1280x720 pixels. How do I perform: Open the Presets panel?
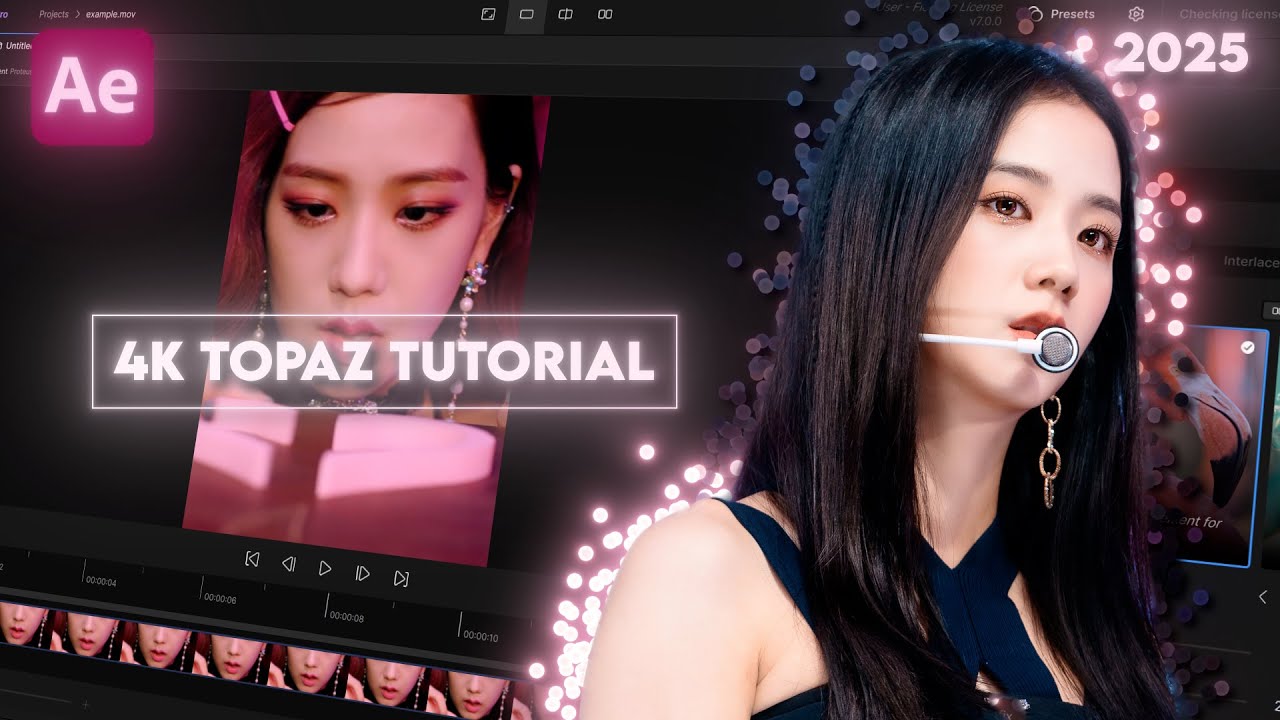point(1062,14)
